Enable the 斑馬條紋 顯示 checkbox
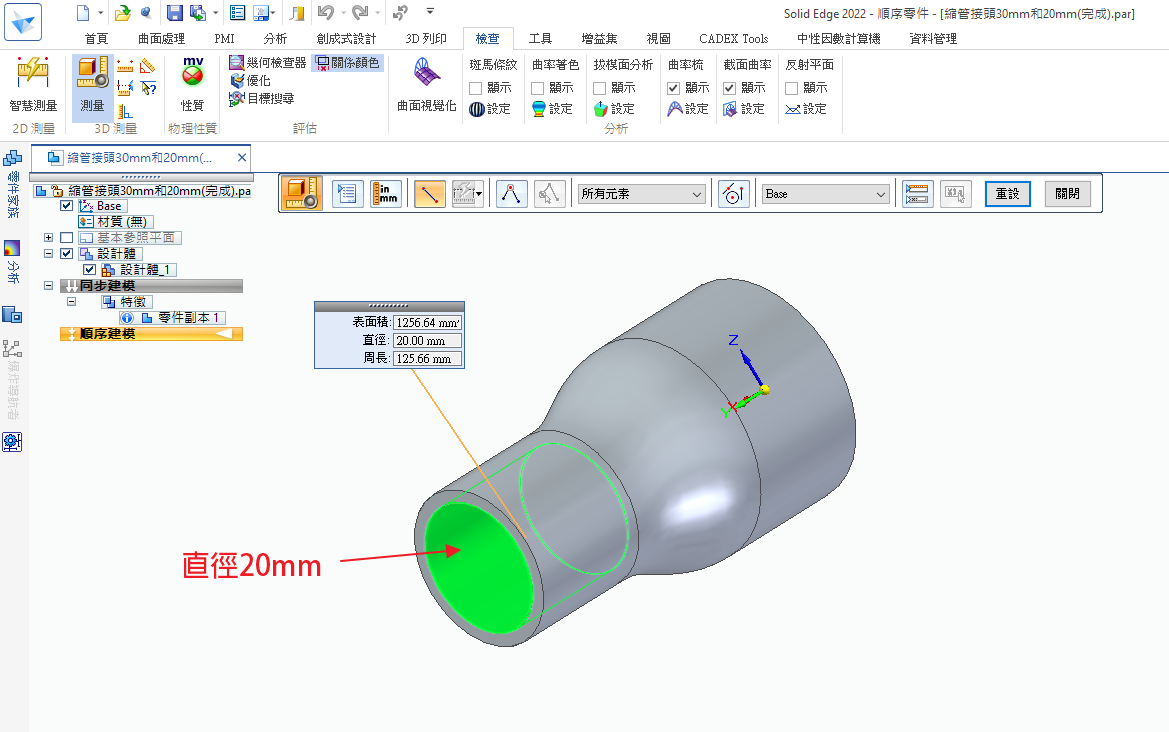This screenshot has height=732, width=1169. tap(477, 88)
